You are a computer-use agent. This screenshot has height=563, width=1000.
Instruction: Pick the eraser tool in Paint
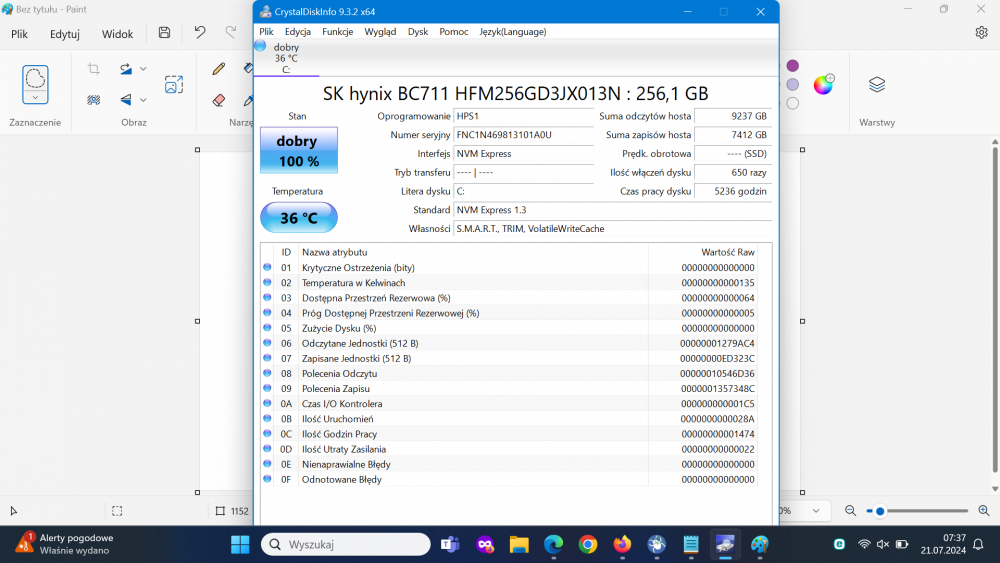click(x=219, y=100)
